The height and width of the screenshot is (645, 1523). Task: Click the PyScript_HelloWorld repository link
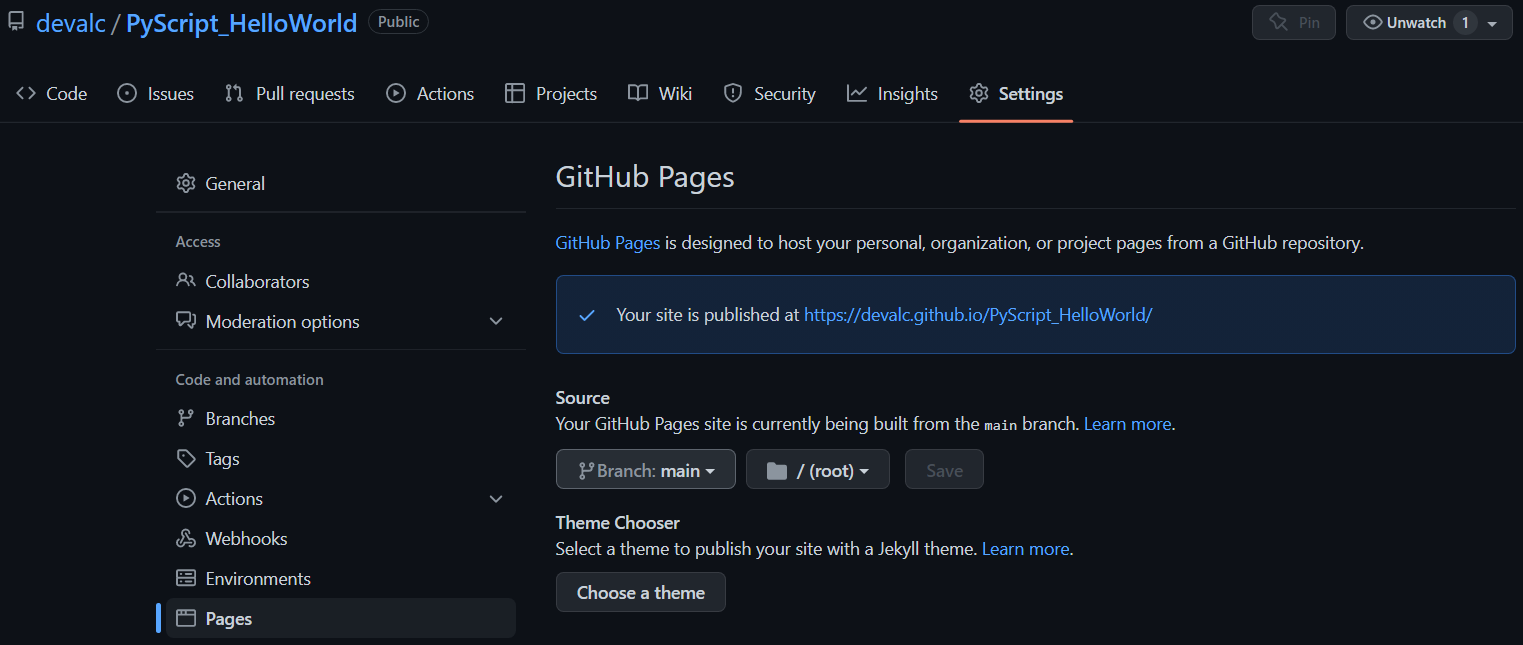pyautogui.click(x=241, y=23)
